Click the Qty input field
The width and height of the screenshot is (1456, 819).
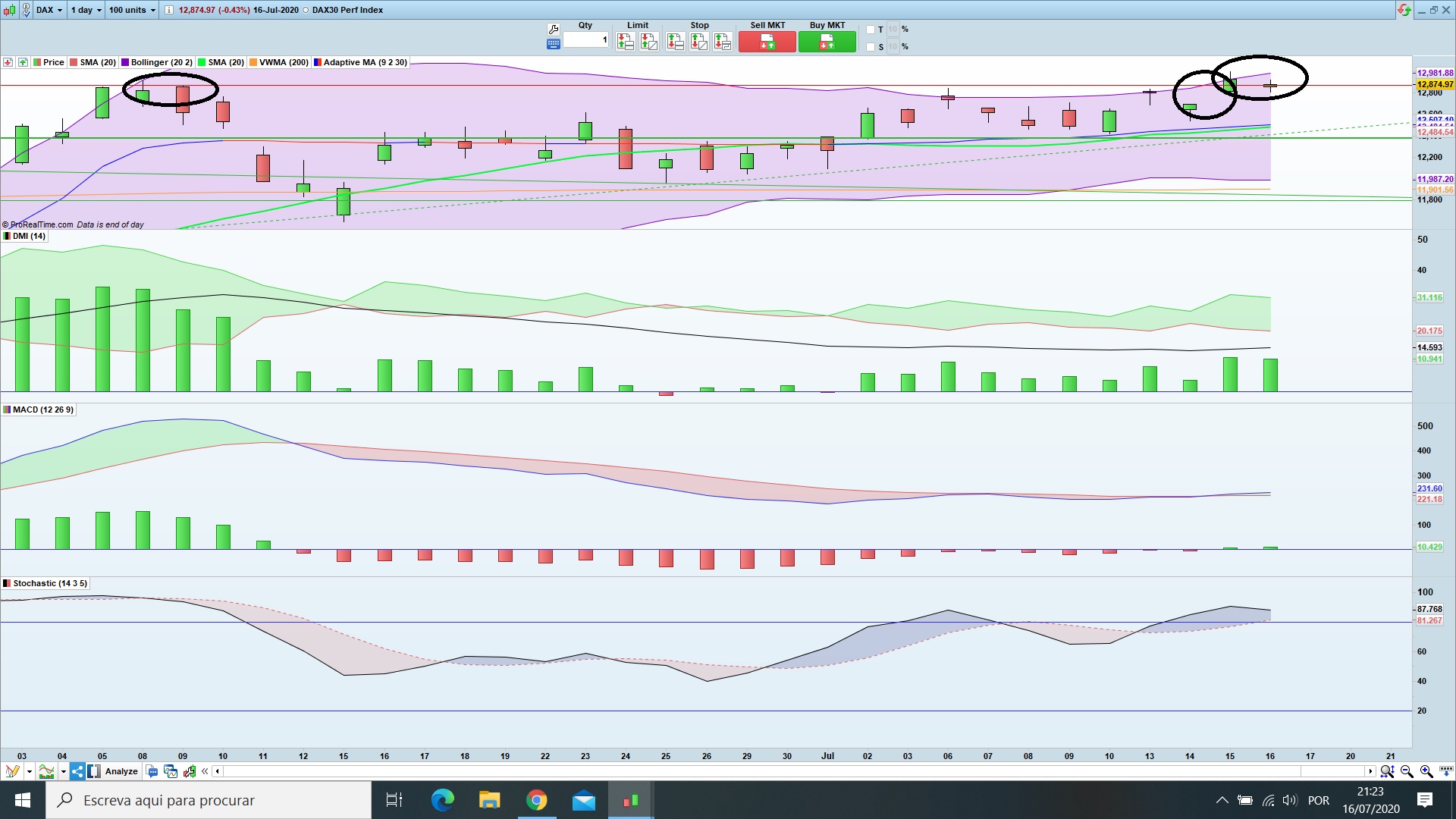pos(585,39)
